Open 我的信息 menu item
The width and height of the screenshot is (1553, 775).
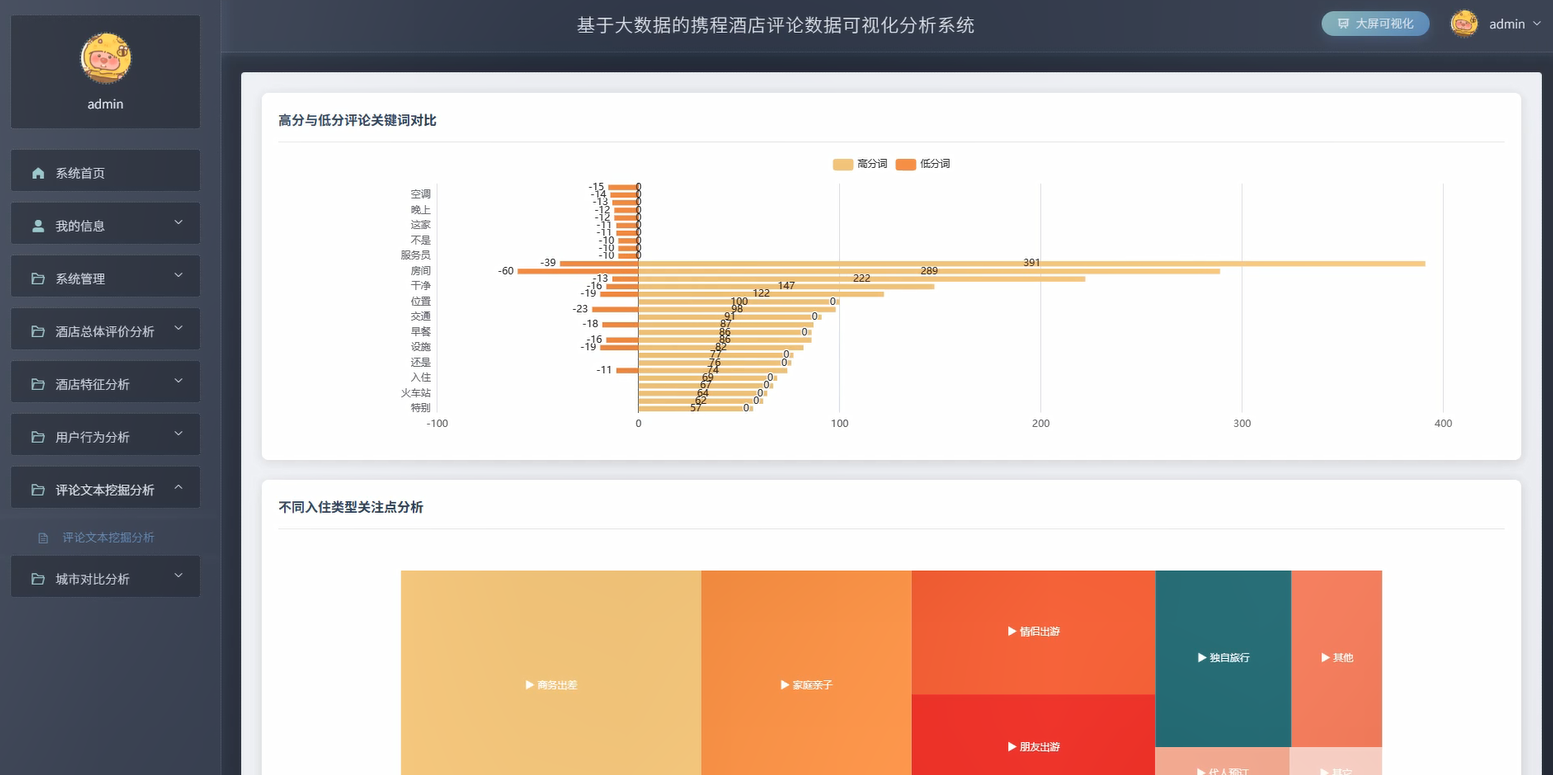pos(106,224)
